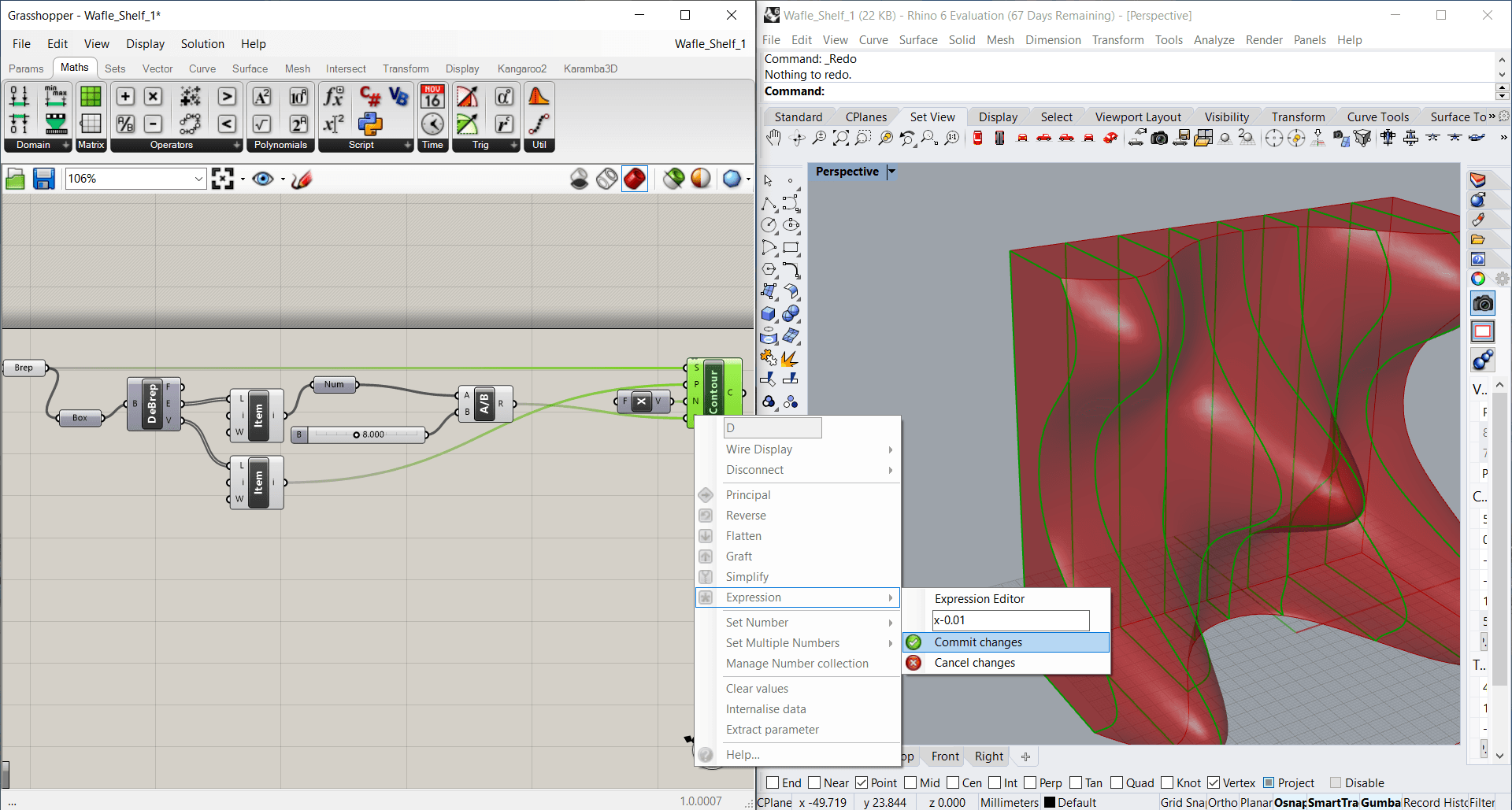Select the C# script component icon

coord(369,96)
